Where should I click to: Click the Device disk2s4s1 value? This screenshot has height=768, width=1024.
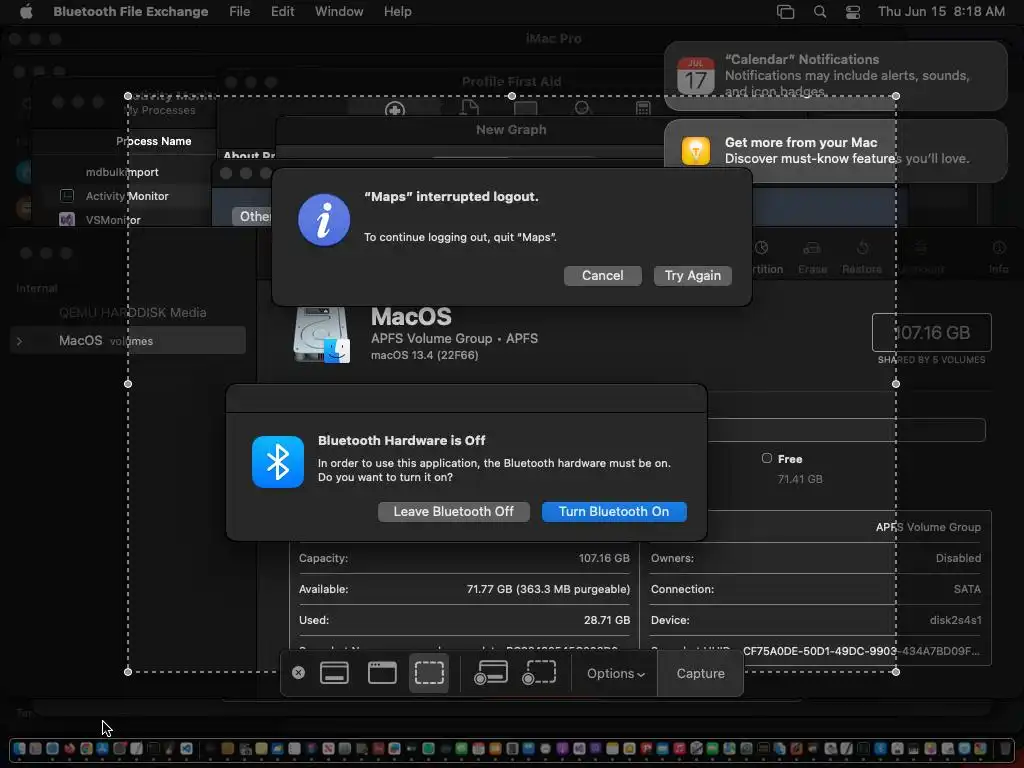click(x=955, y=620)
